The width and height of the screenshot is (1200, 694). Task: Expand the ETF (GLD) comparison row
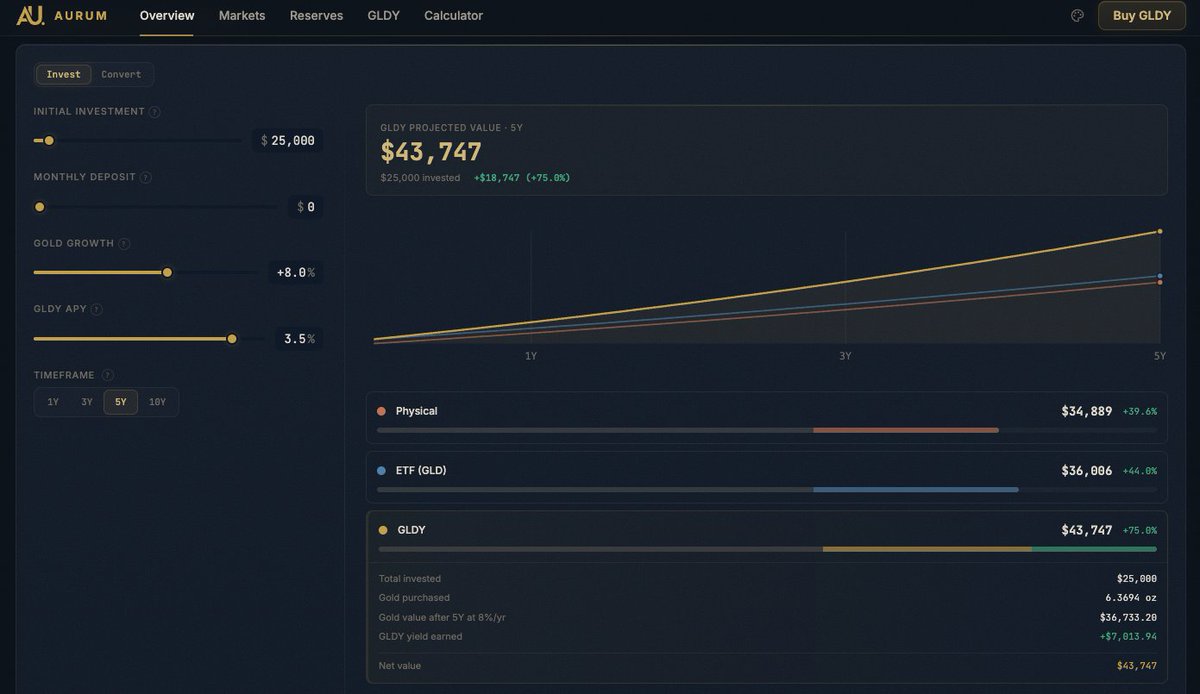click(766, 477)
